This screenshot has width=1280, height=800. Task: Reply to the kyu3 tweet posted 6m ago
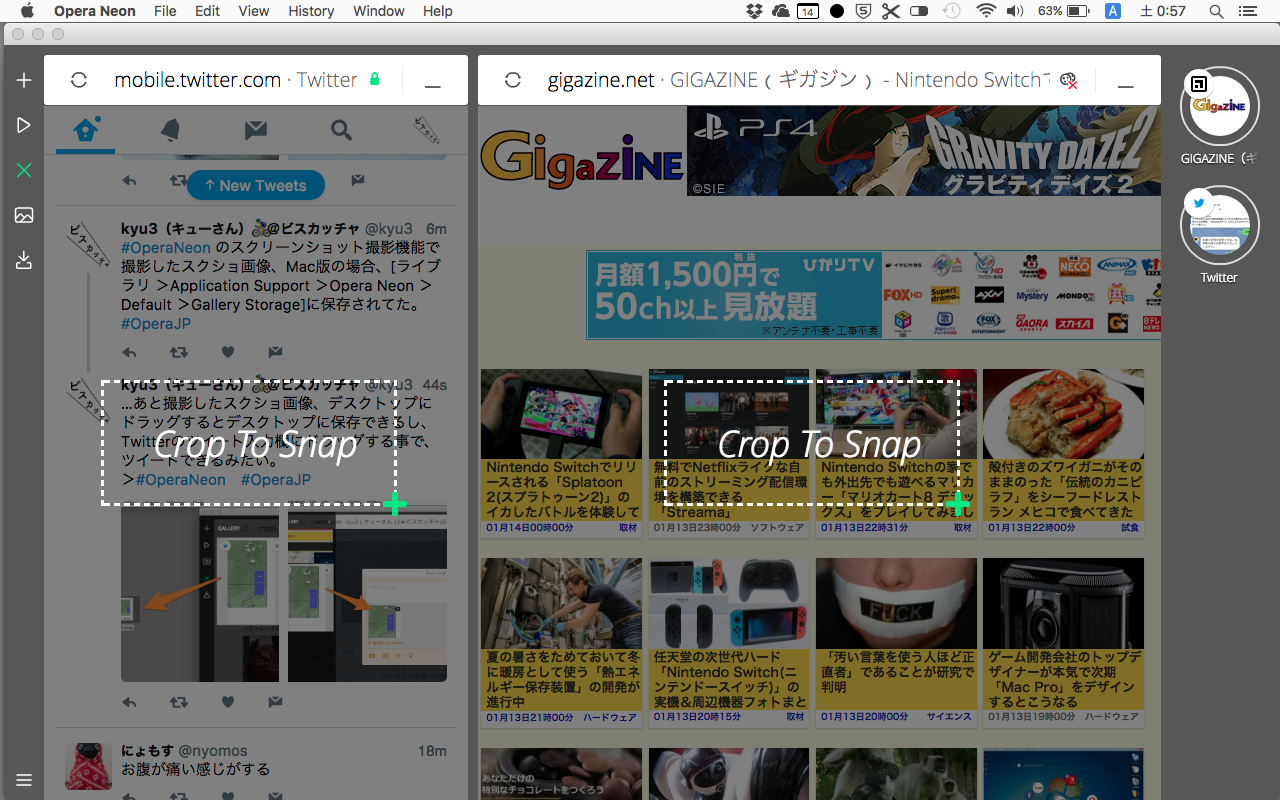point(129,352)
